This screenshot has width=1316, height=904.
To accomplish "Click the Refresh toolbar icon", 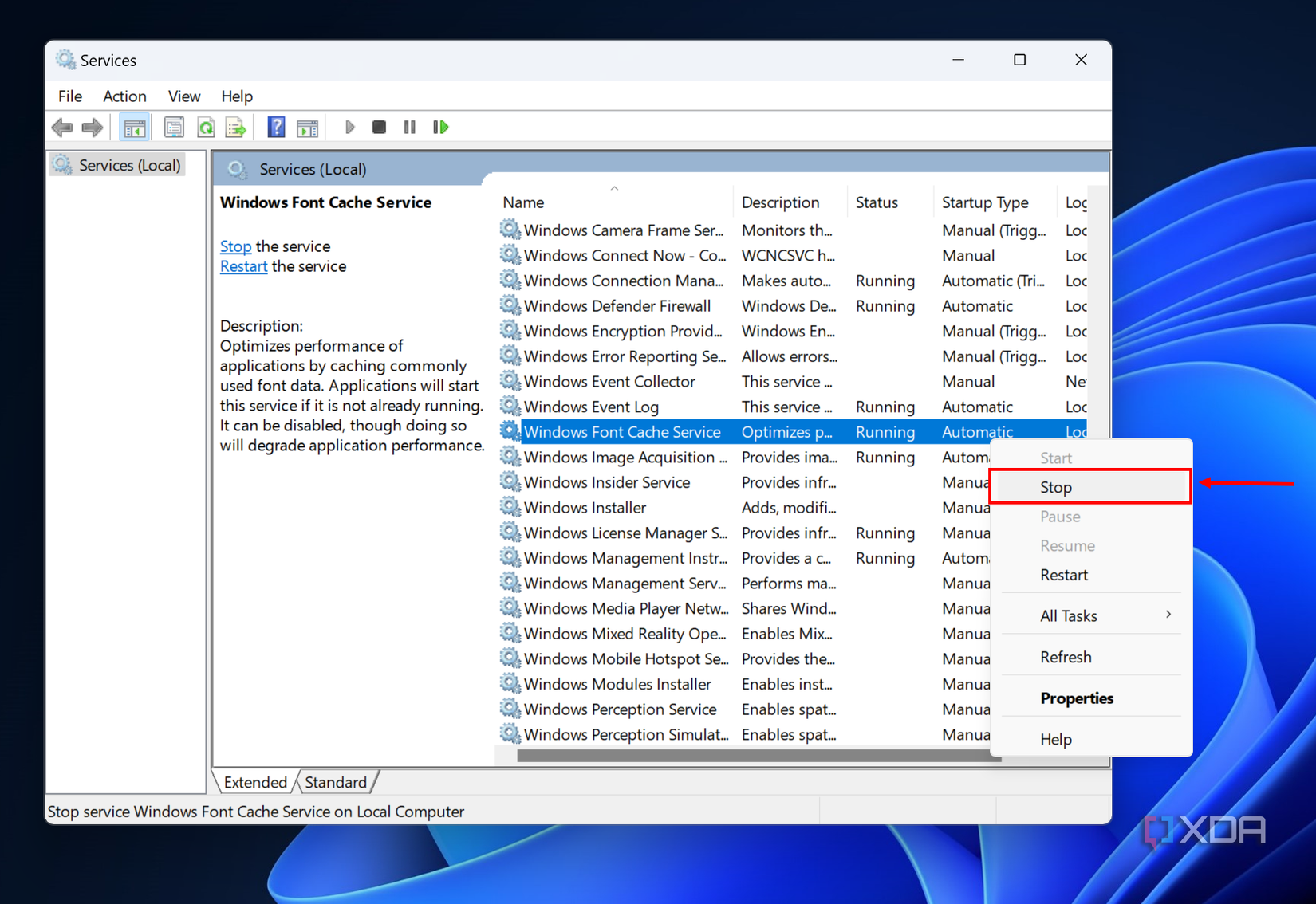I will 206,128.
